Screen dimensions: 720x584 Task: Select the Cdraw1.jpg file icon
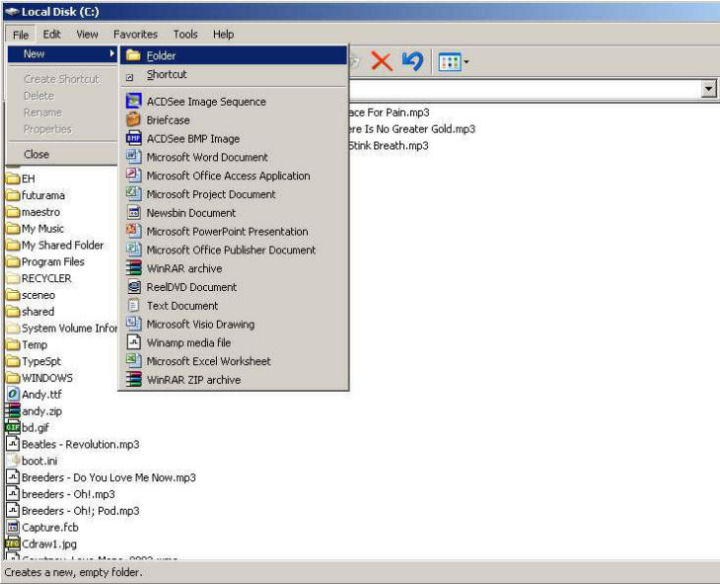[13, 544]
